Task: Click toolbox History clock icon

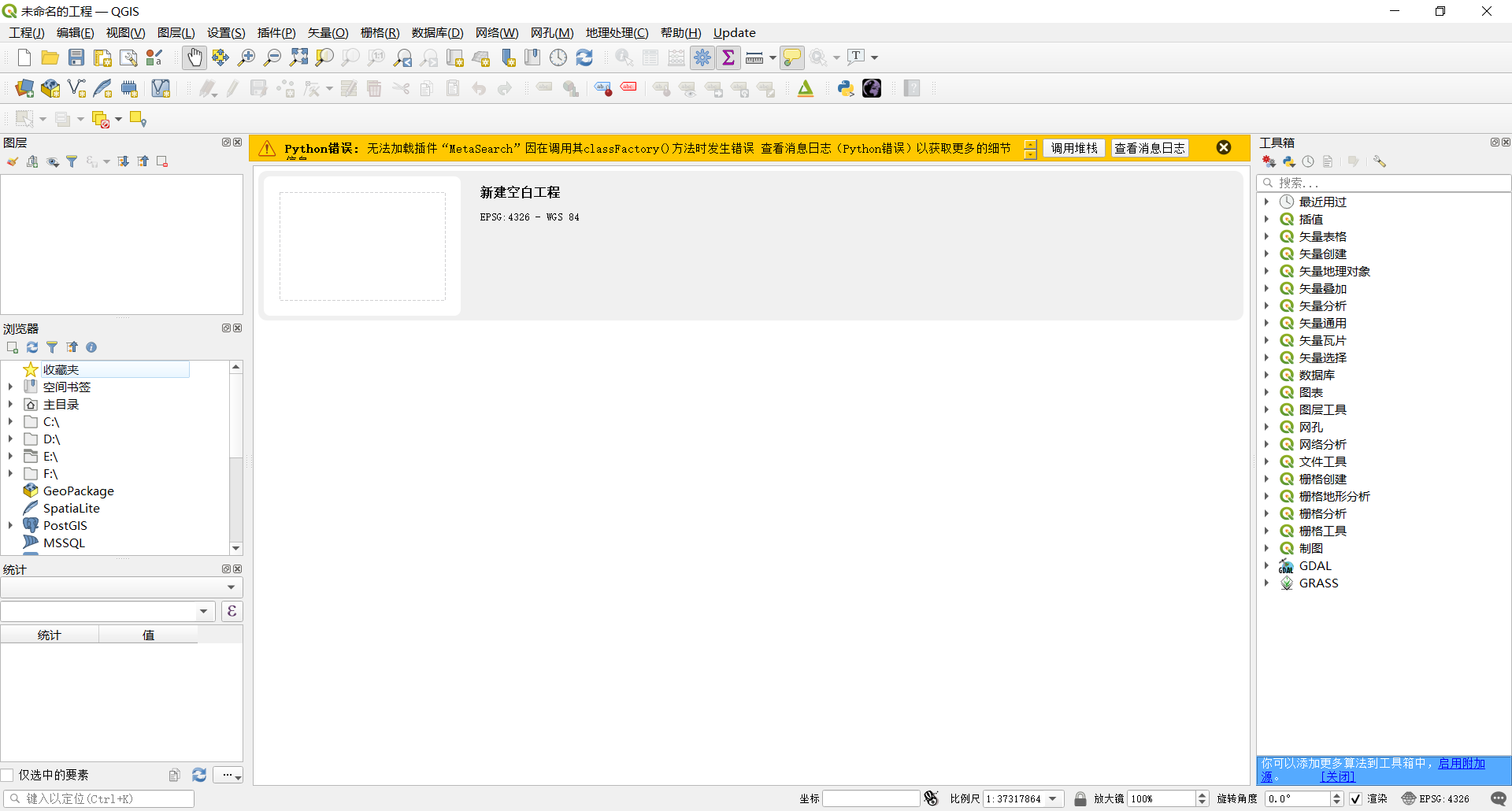Action: (1308, 161)
